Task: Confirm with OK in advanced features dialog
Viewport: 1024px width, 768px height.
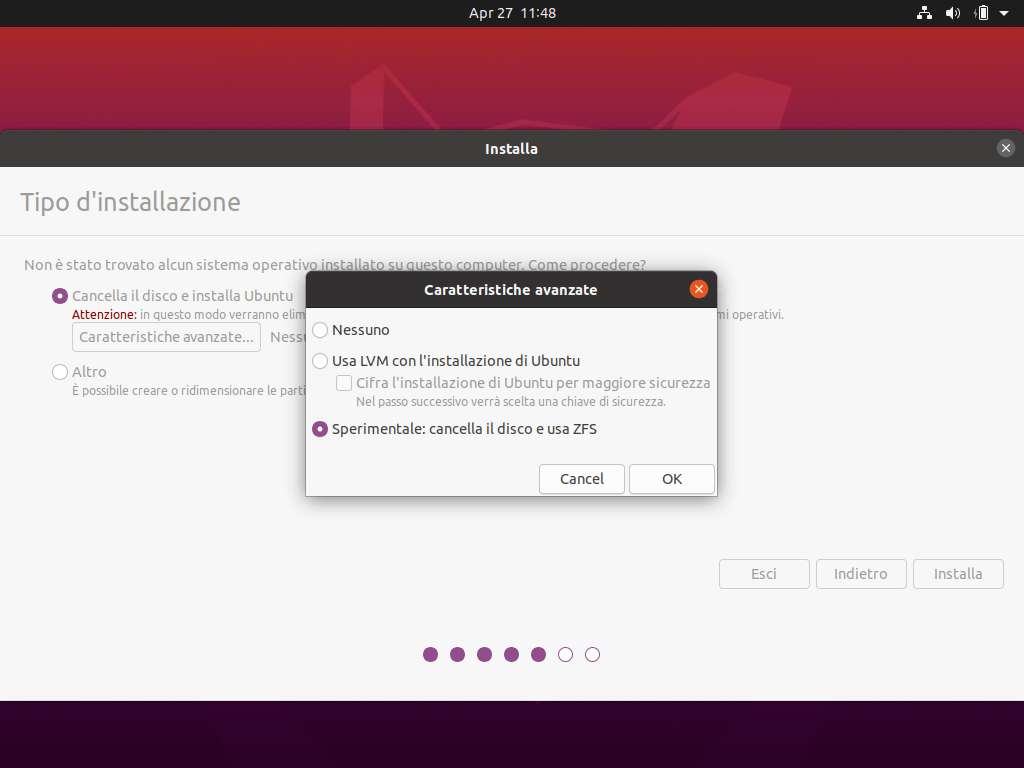Action: (671, 479)
